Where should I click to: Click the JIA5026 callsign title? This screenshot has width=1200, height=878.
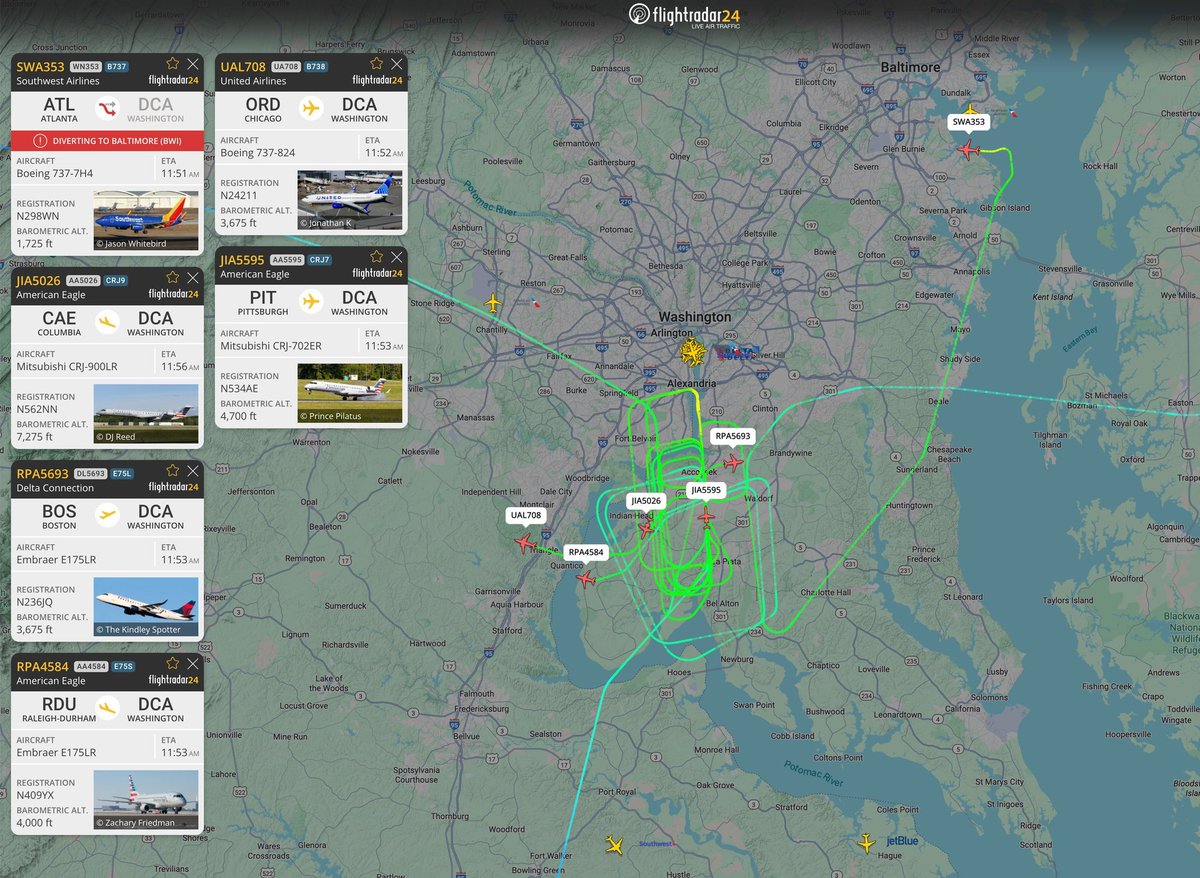point(40,281)
